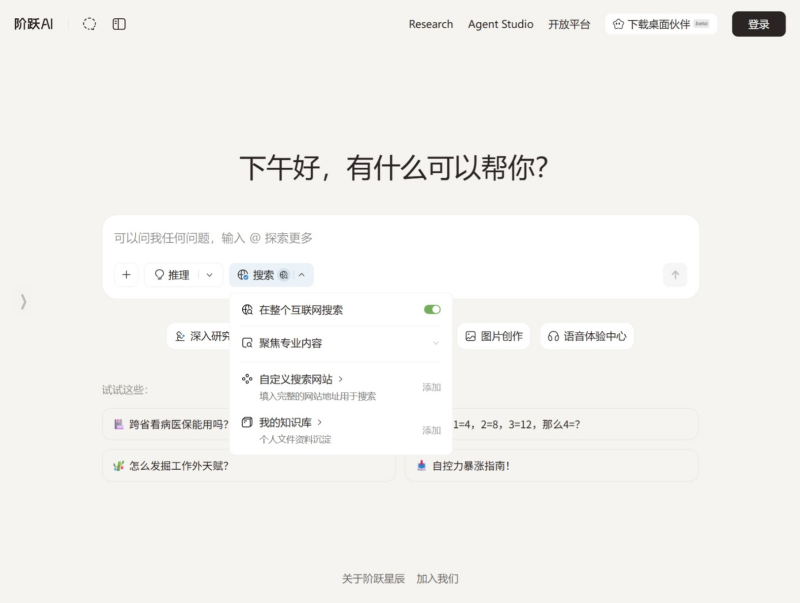Go to 开放平台 in the top navigation
The width and height of the screenshot is (800, 603).
tap(569, 24)
